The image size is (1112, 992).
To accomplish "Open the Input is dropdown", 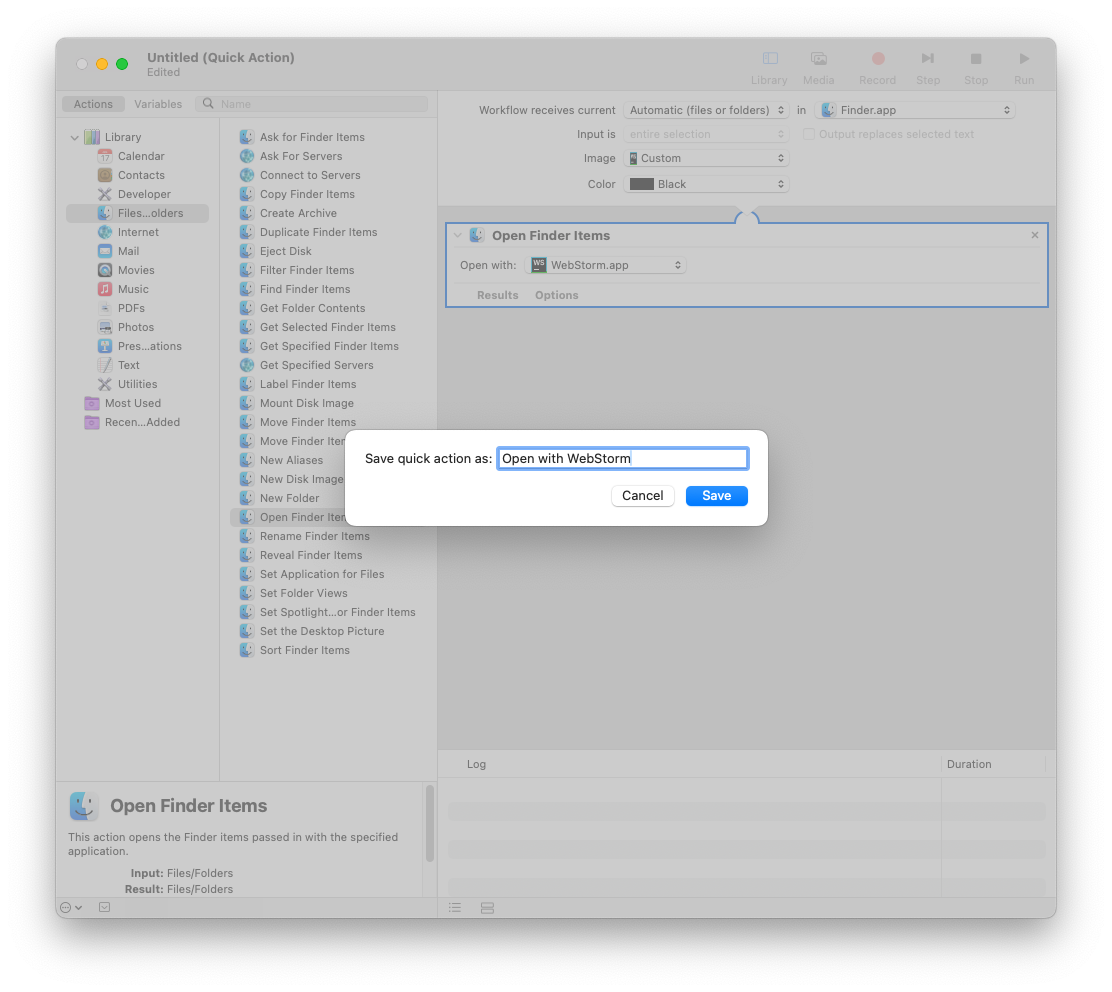I will click(x=706, y=134).
